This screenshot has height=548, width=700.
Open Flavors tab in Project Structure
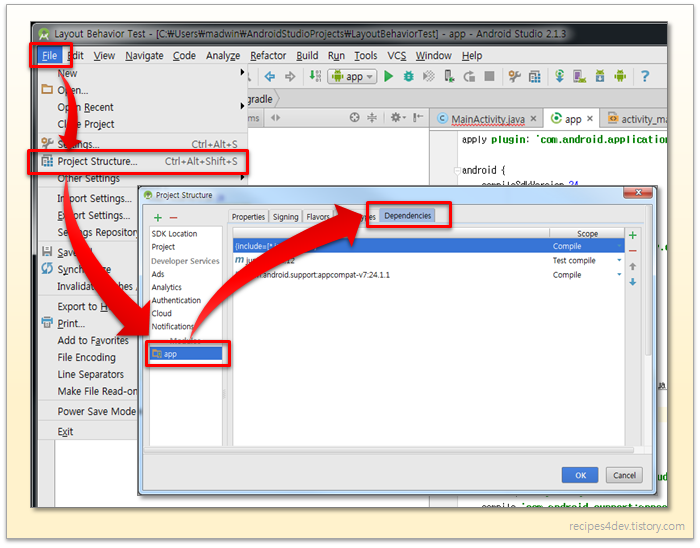click(318, 216)
